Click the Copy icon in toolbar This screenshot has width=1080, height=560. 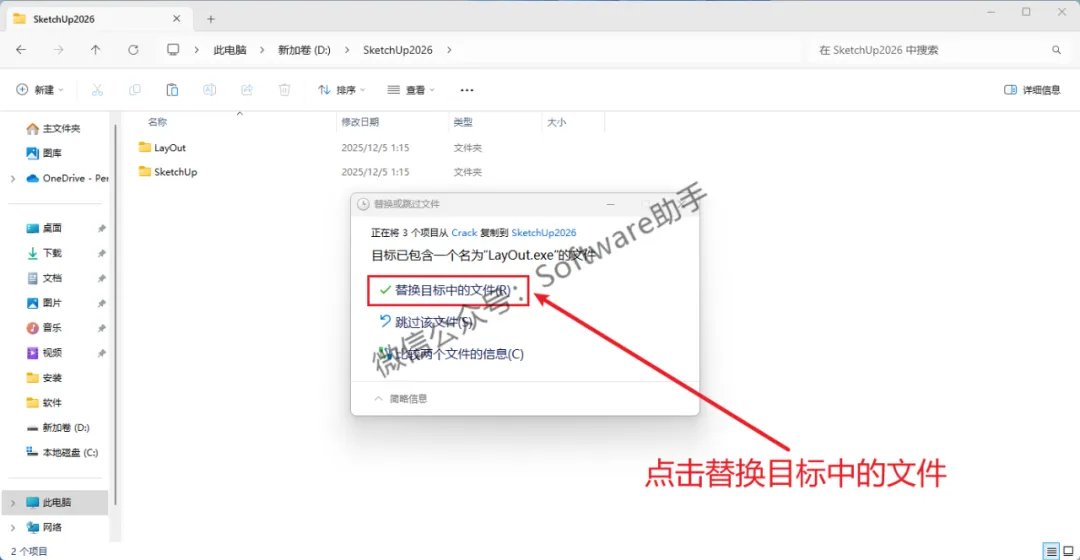click(x=135, y=90)
